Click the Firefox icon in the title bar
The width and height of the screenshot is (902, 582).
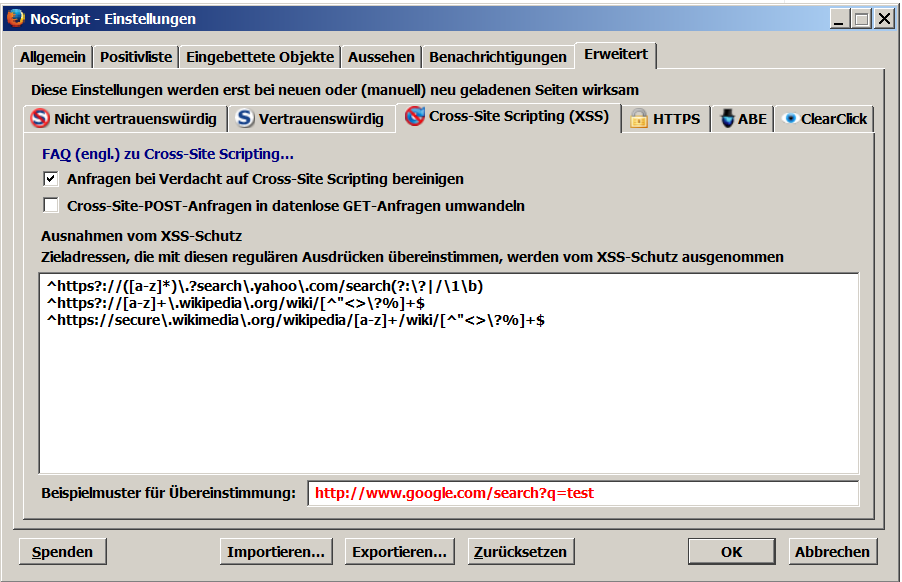pos(16,18)
